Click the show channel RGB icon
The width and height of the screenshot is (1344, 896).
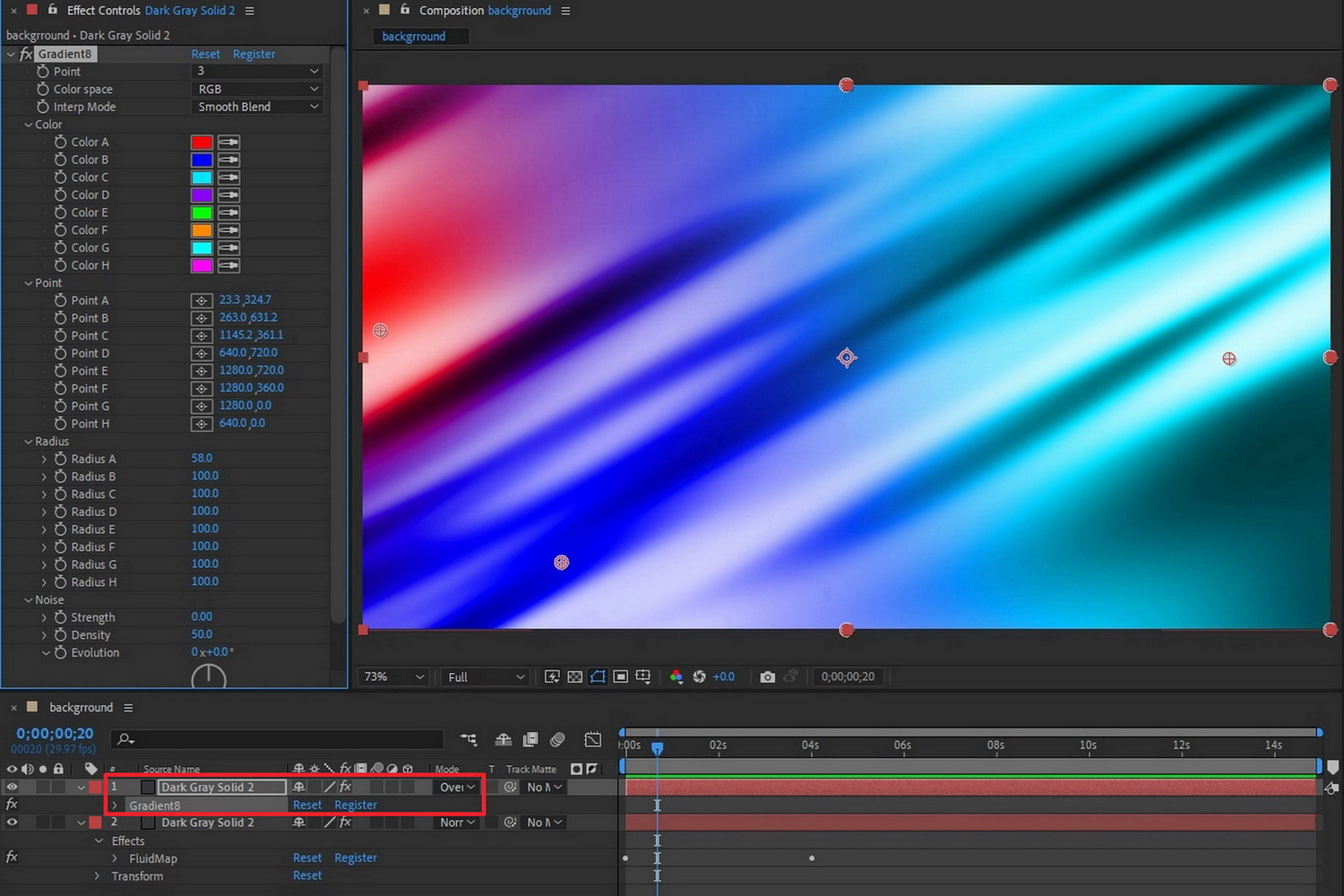[676, 676]
